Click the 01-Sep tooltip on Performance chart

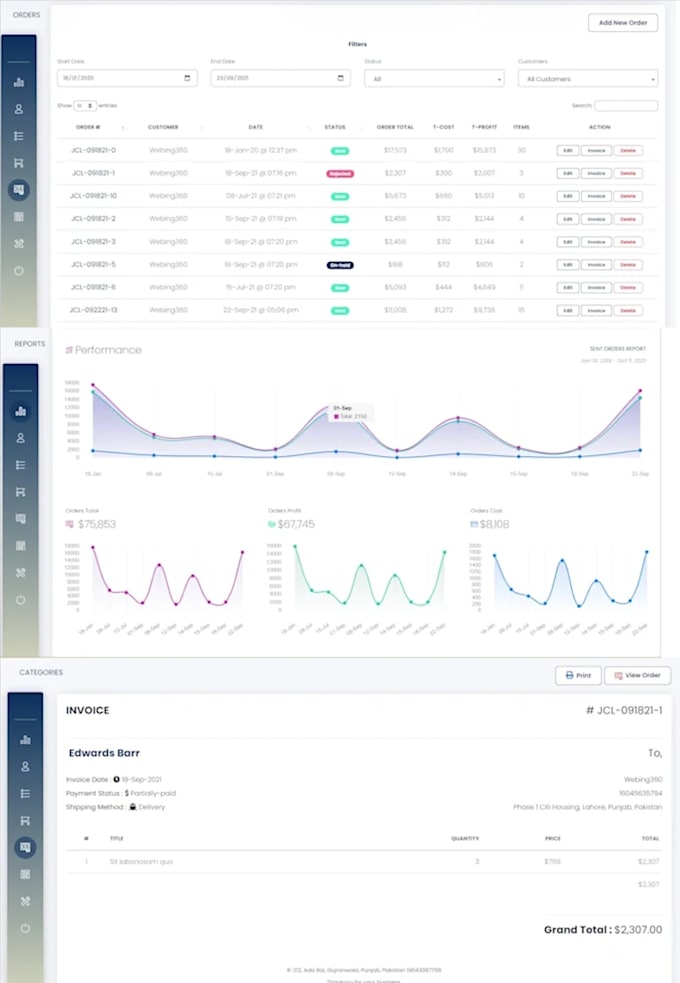[351, 413]
